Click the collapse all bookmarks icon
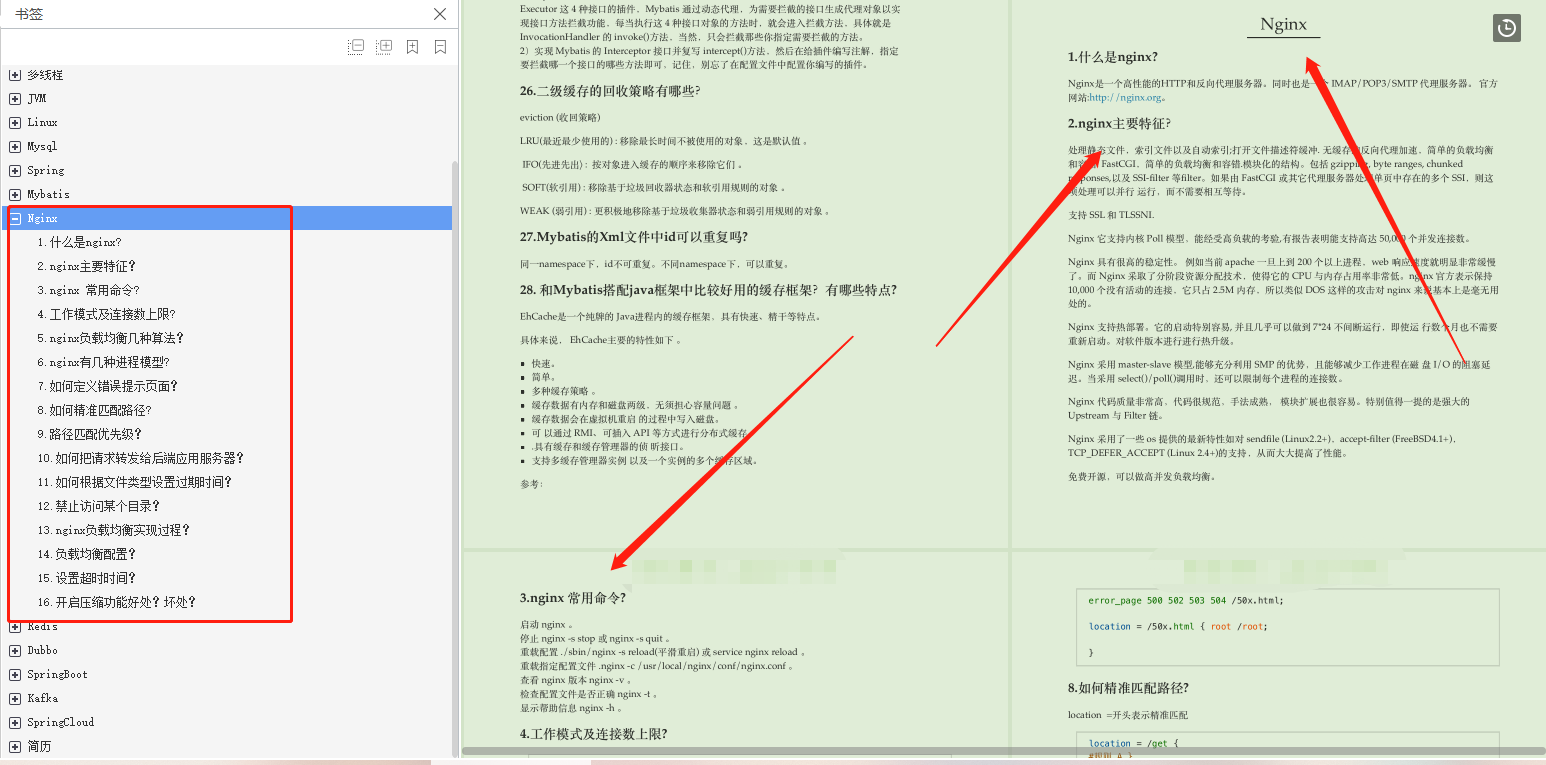This screenshot has height=765, width=1546. [356, 47]
